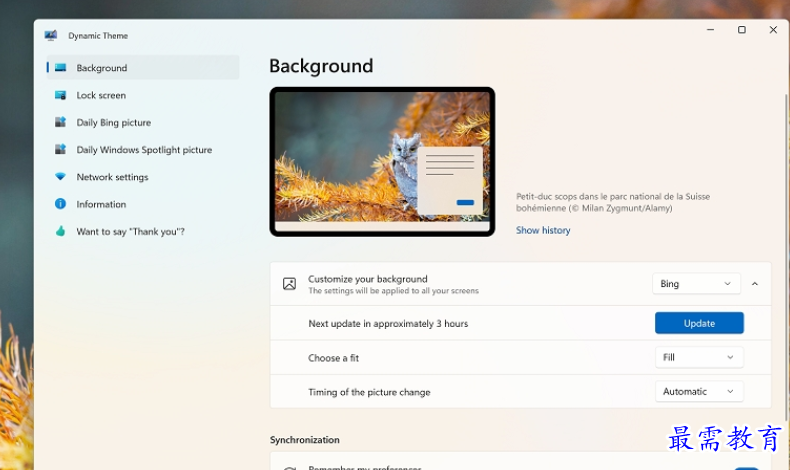Click the Dynamic Theme app icon in title bar
Screen dimensions: 790x470
[50, 35]
